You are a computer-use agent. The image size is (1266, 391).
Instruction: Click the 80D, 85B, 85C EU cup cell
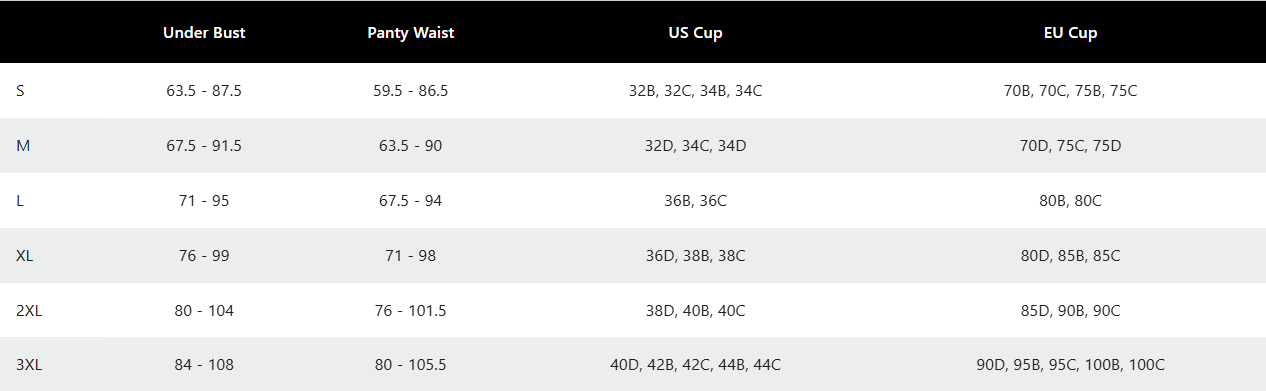click(1070, 255)
